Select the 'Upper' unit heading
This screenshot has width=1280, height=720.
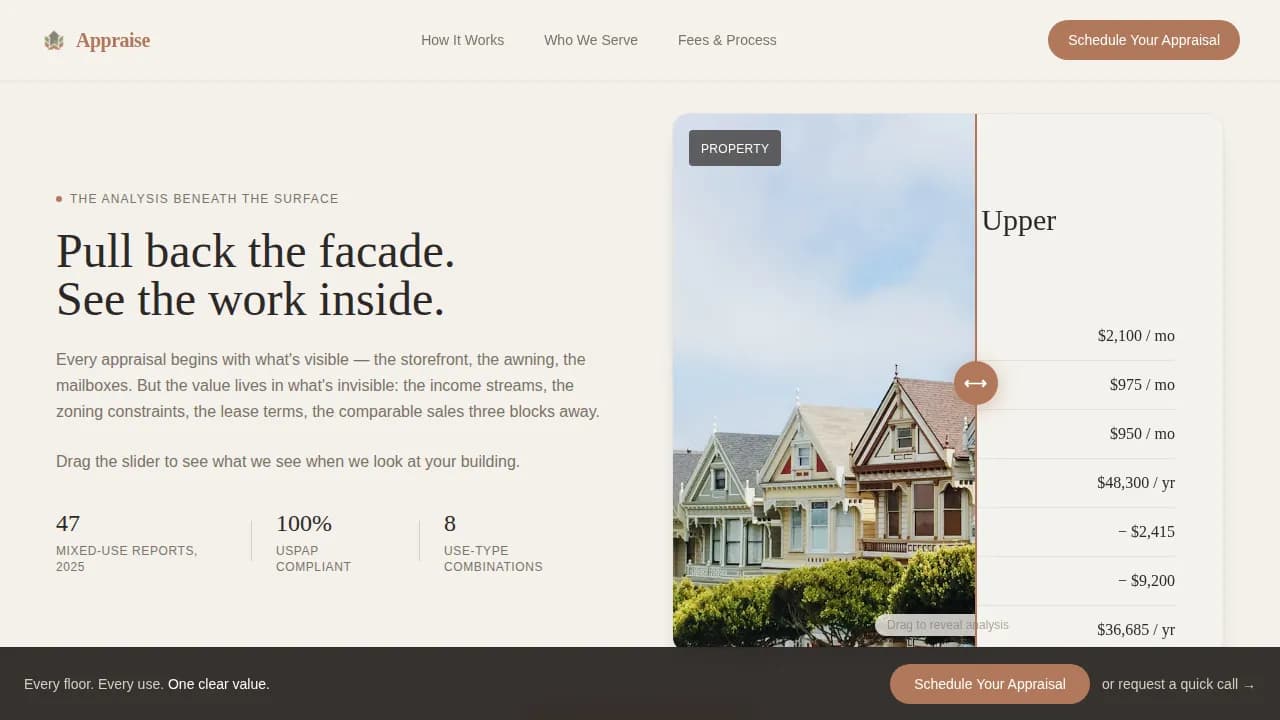point(1018,220)
